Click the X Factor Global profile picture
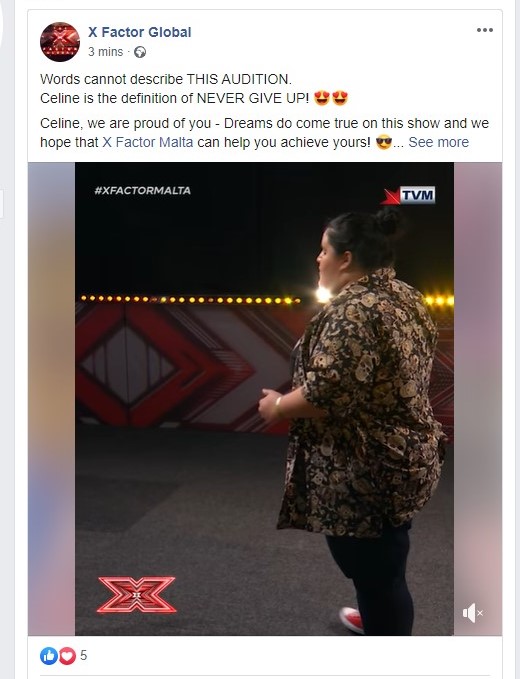This screenshot has height=679, width=520. [x=60, y=42]
